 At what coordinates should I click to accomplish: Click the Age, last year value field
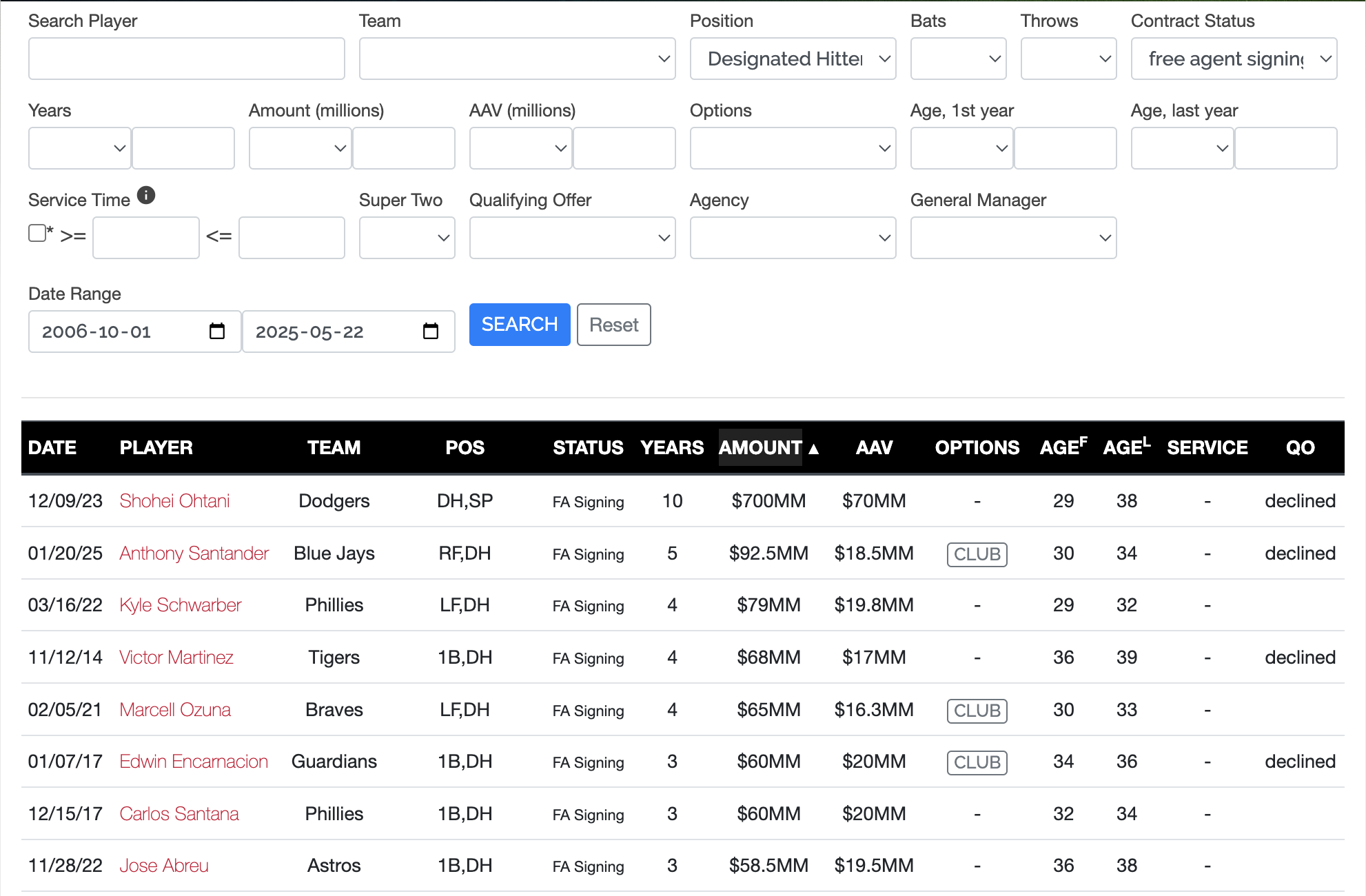pos(1286,148)
